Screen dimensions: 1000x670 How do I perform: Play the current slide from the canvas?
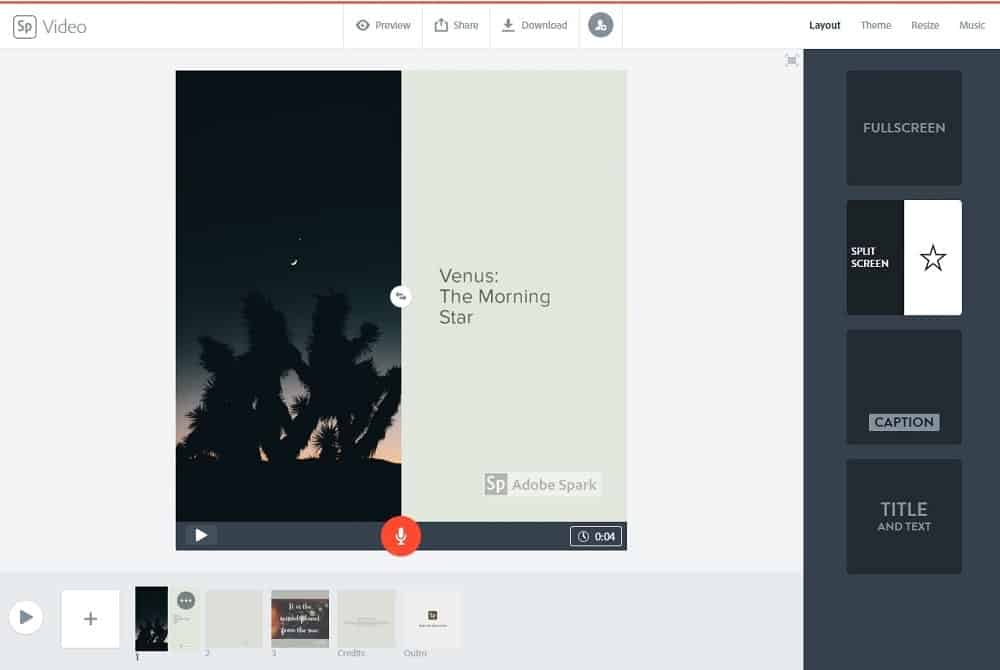tap(201, 535)
